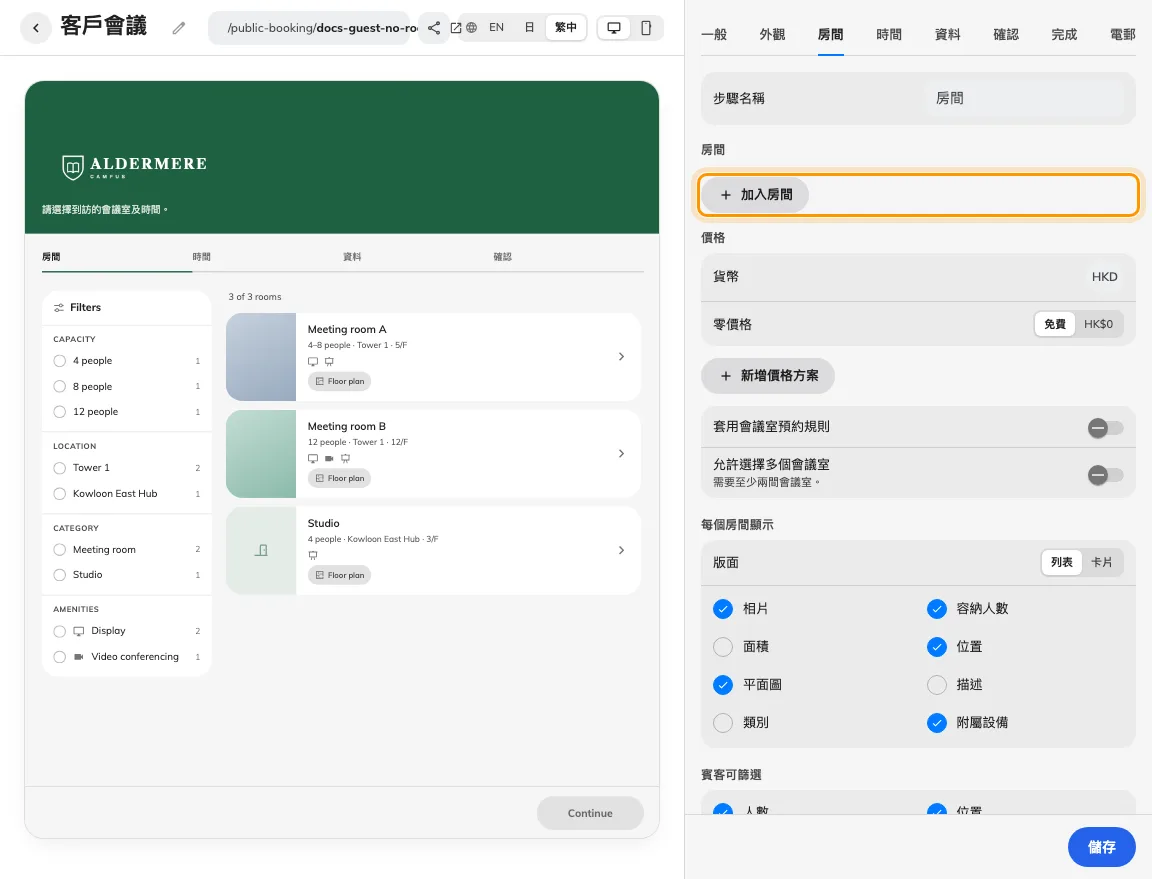Edit the 步驟名稱 input field

(1023, 98)
